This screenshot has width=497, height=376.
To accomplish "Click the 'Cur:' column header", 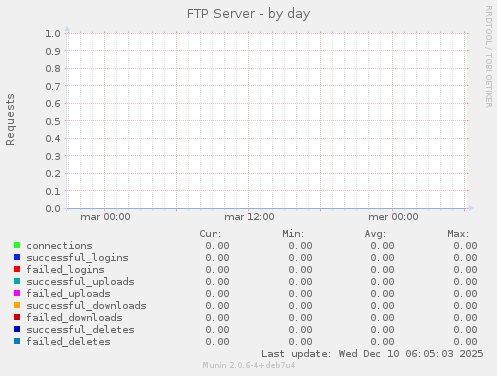I will point(210,234).
